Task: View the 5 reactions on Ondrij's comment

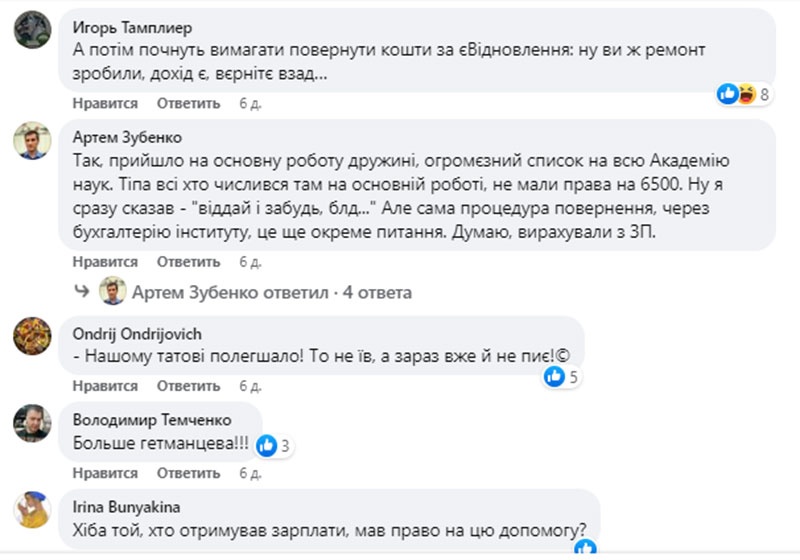Action: click(x=560, y=377)
